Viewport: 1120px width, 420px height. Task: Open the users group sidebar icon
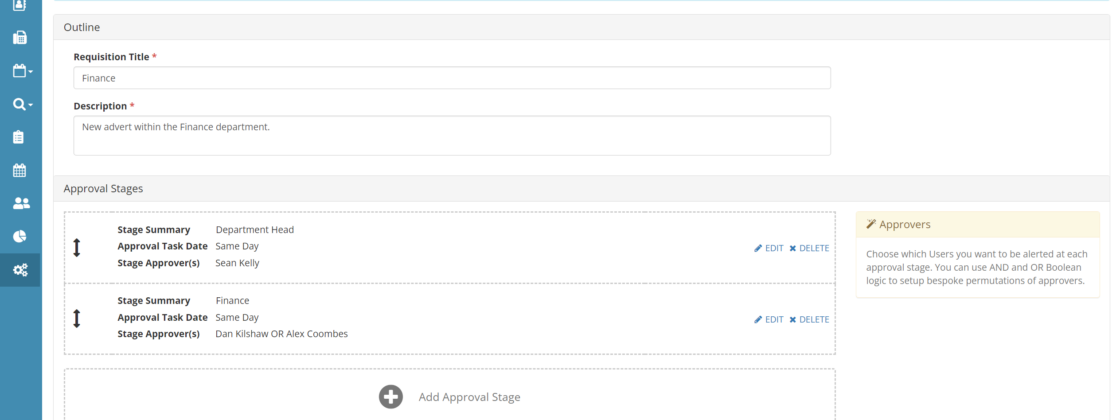(x=20, y=203)
